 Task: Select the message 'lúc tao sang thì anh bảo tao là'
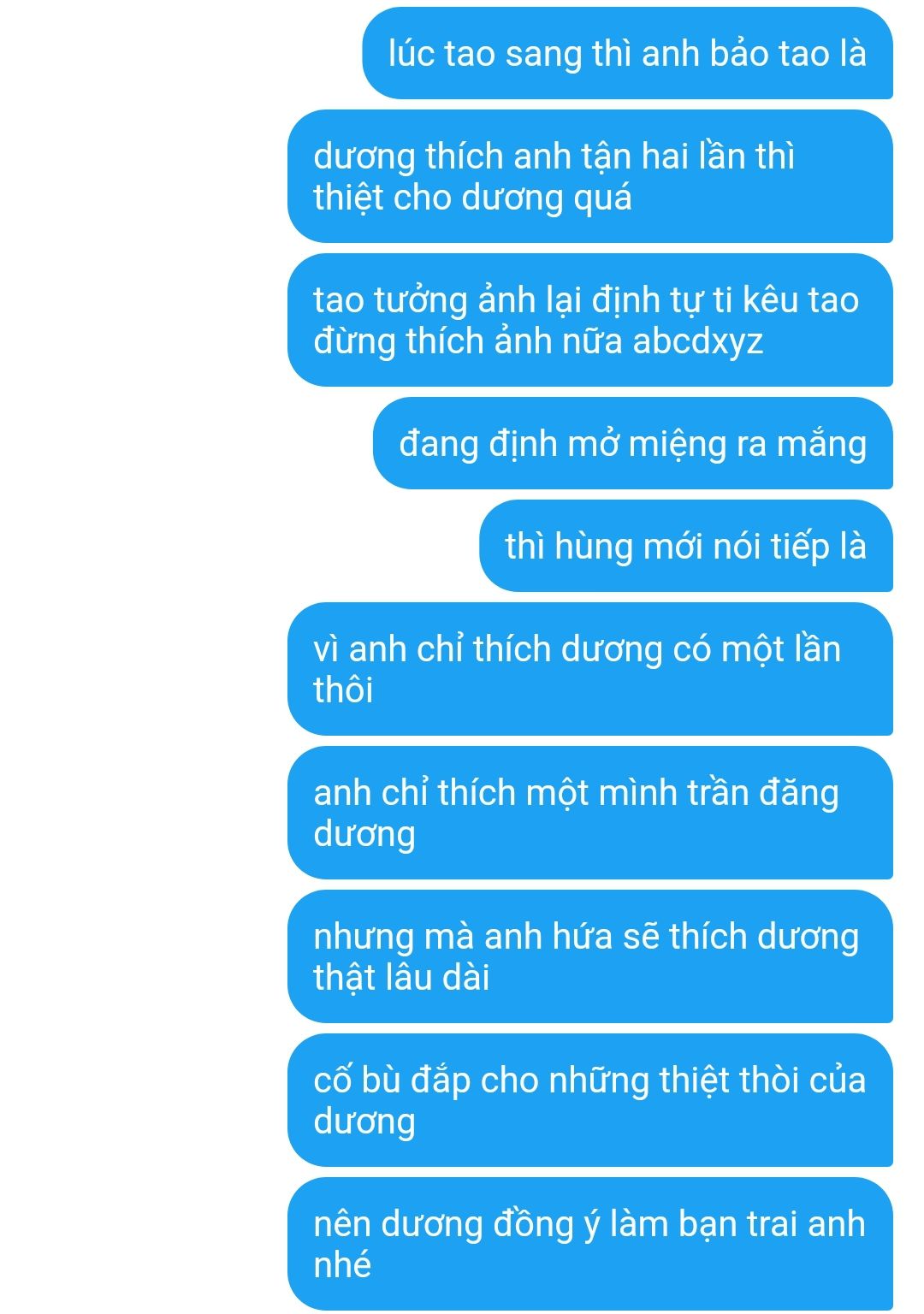tap(627, 53)
